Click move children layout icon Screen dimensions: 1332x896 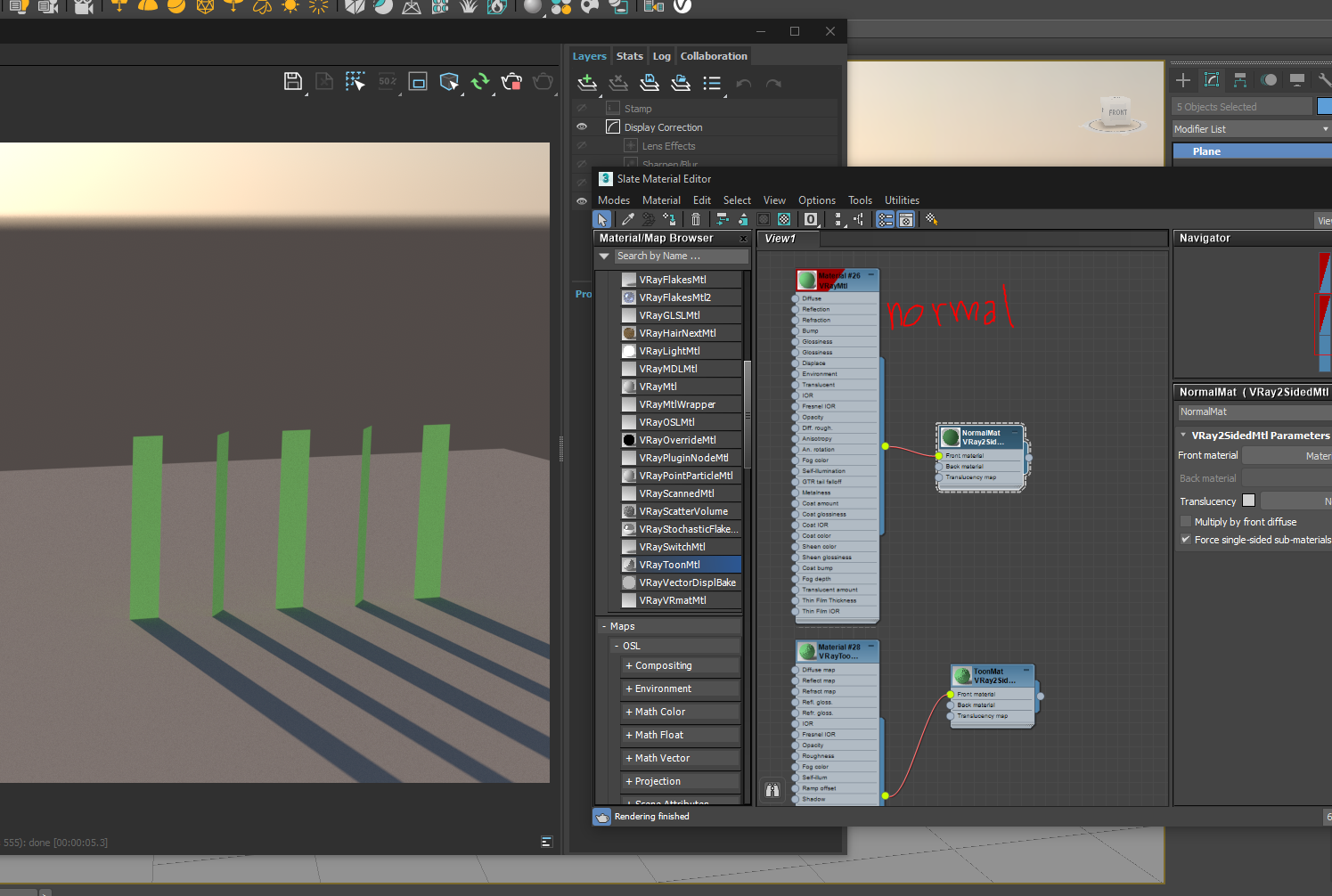point(723,219)
